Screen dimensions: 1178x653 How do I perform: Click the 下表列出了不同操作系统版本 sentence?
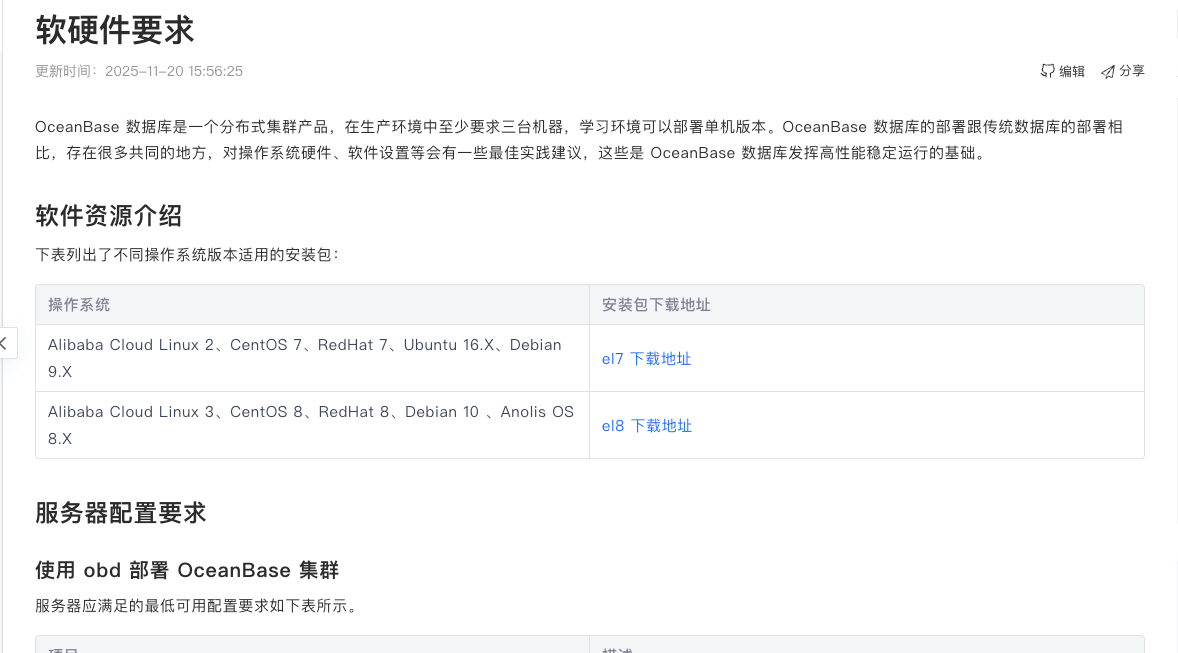187,254
